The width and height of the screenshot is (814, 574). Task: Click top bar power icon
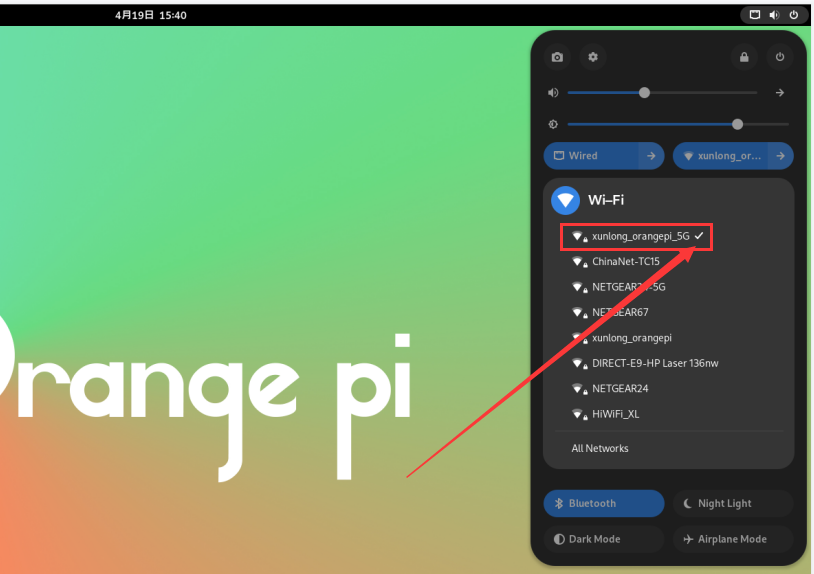click(x=794, y=15)
